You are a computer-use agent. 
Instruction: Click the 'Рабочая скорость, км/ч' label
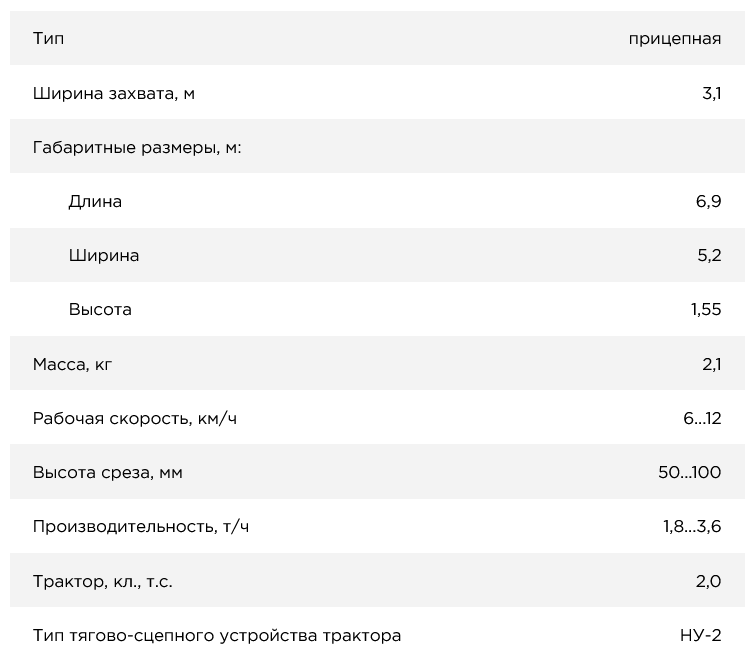point(134,418)
